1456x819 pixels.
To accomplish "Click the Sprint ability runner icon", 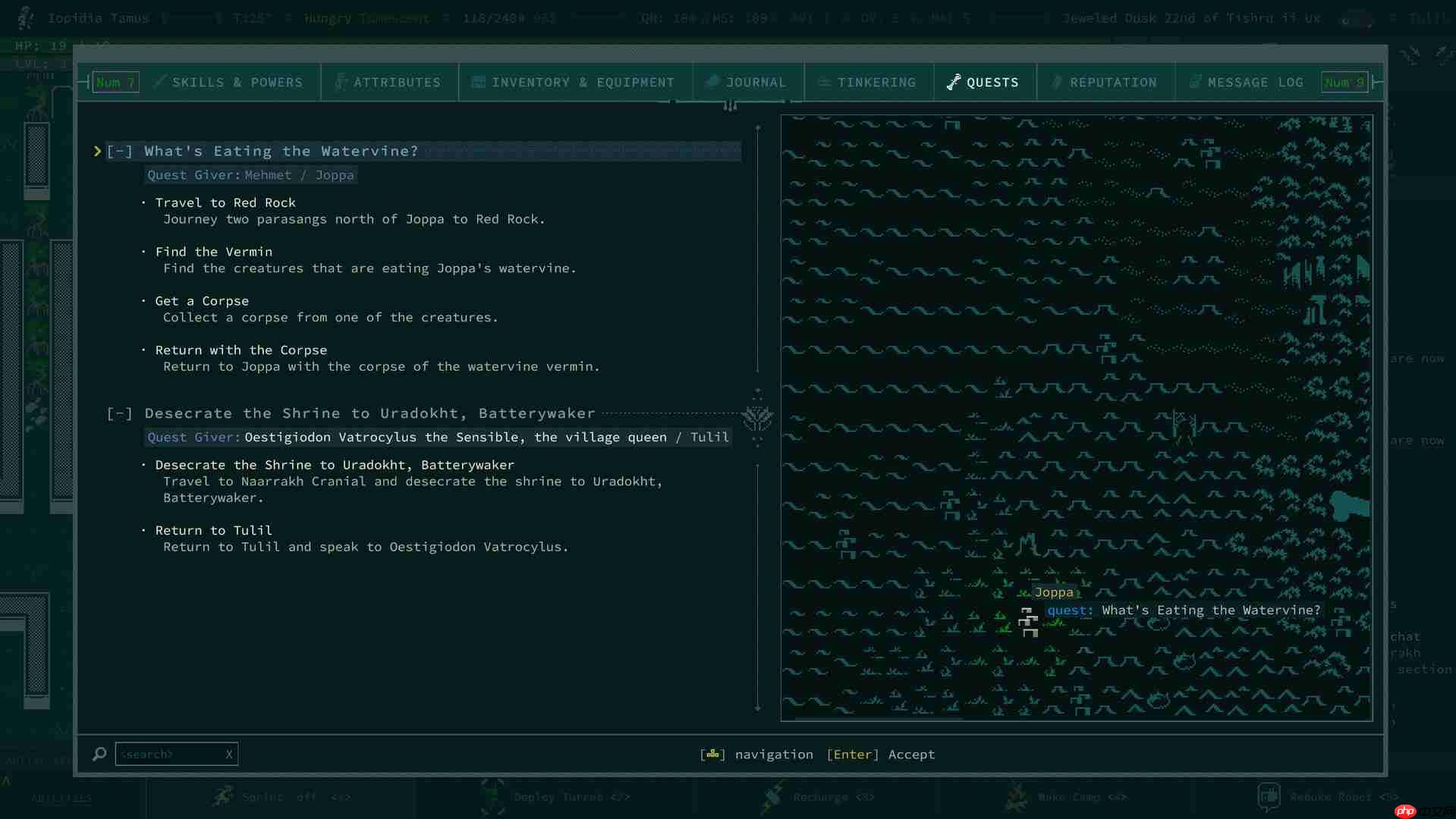I will click(223, 796).
